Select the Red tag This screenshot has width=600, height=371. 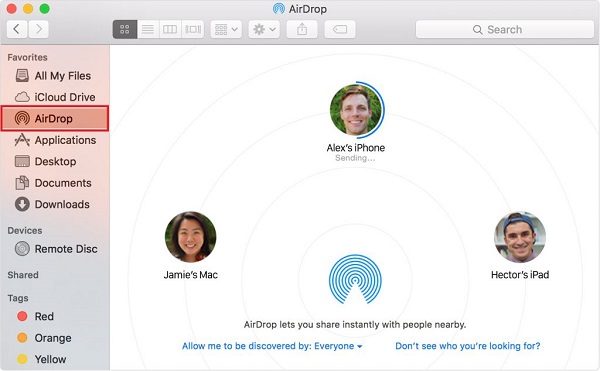click(55, 316)
